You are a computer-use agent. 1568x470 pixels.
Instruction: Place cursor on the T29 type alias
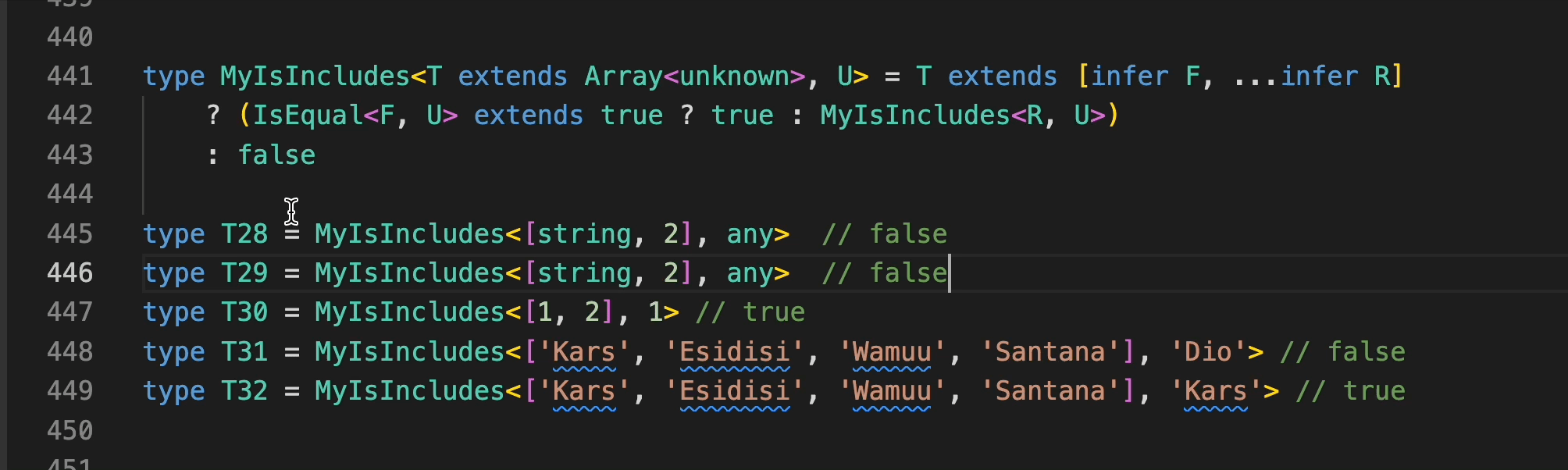244,272
